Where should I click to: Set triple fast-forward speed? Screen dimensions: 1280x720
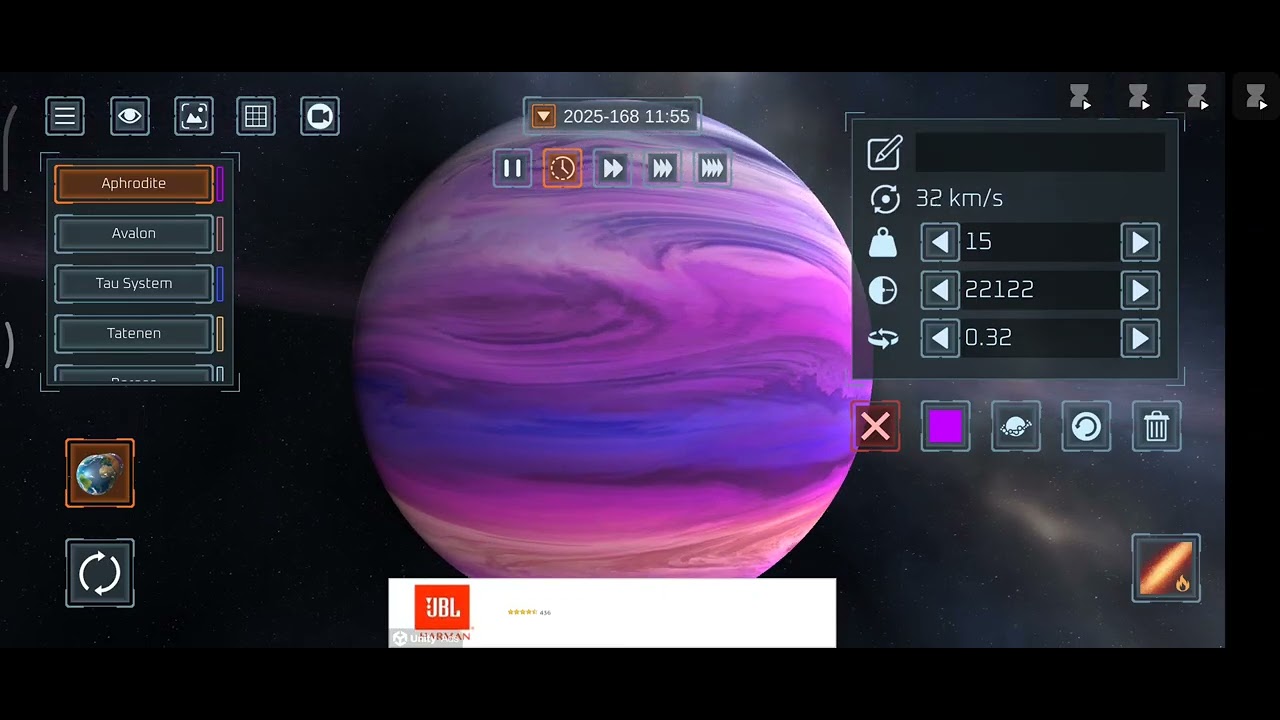pos(662,168)
